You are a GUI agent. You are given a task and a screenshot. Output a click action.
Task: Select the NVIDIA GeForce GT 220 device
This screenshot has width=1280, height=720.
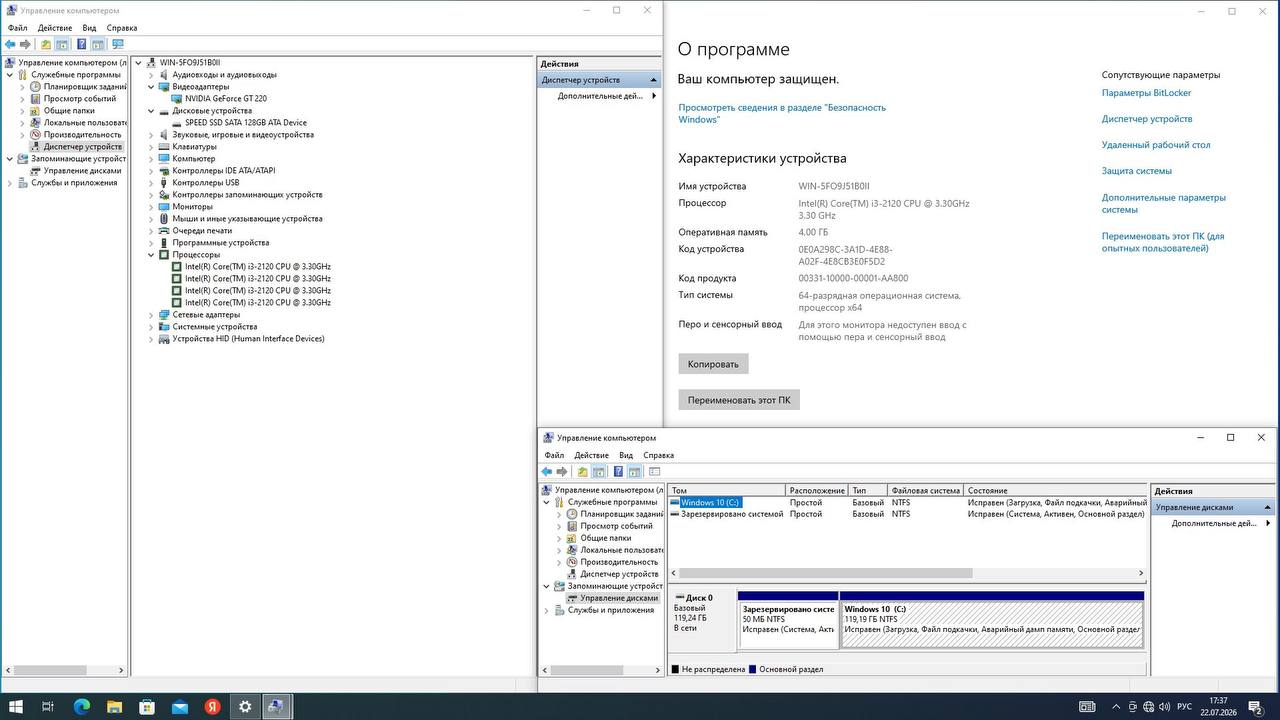pyautogui.click(x=226, y=99)
